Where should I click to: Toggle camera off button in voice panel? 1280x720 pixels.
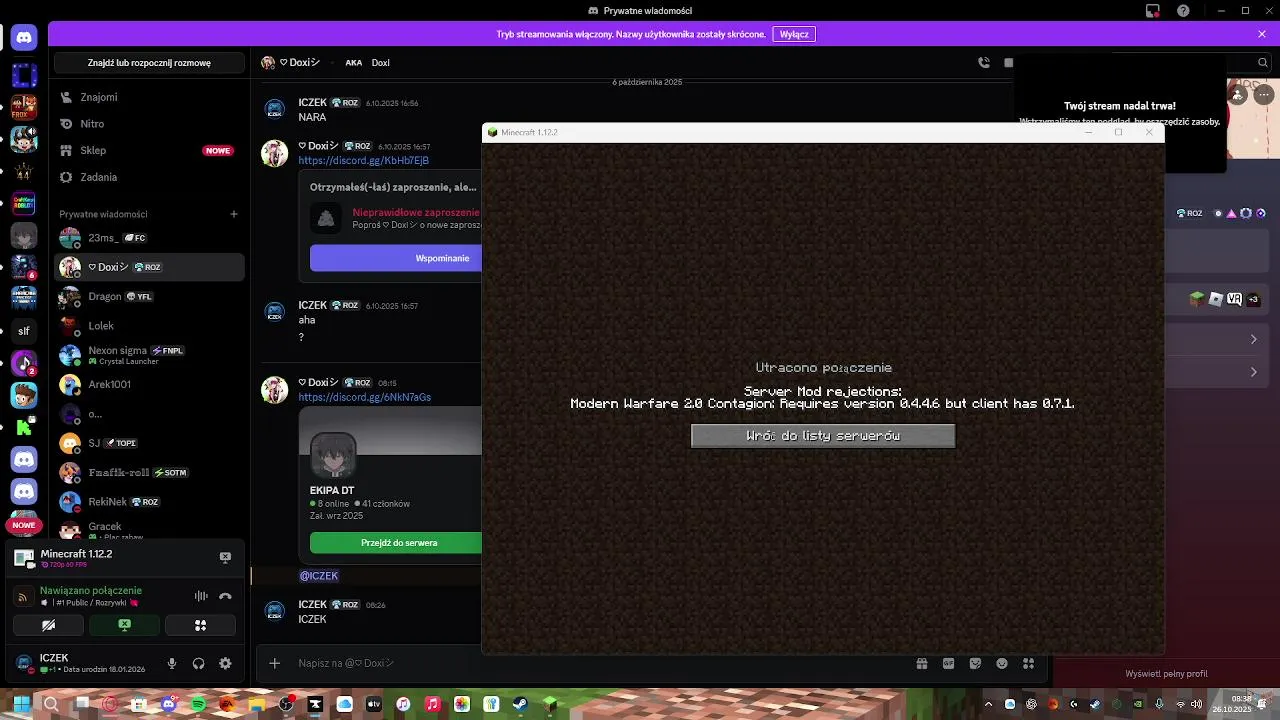[48, 625]
